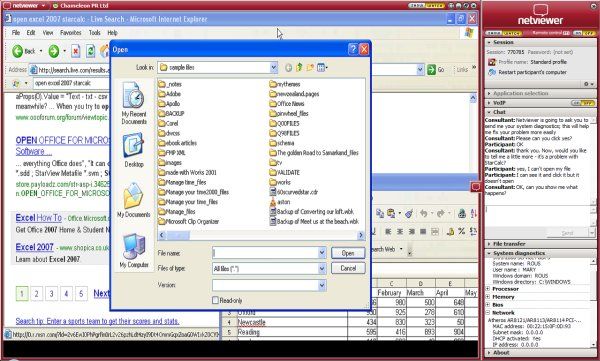Open the IE address bar dropdown arrow
This screenshot has height=361, width=600.
[420, 70]
